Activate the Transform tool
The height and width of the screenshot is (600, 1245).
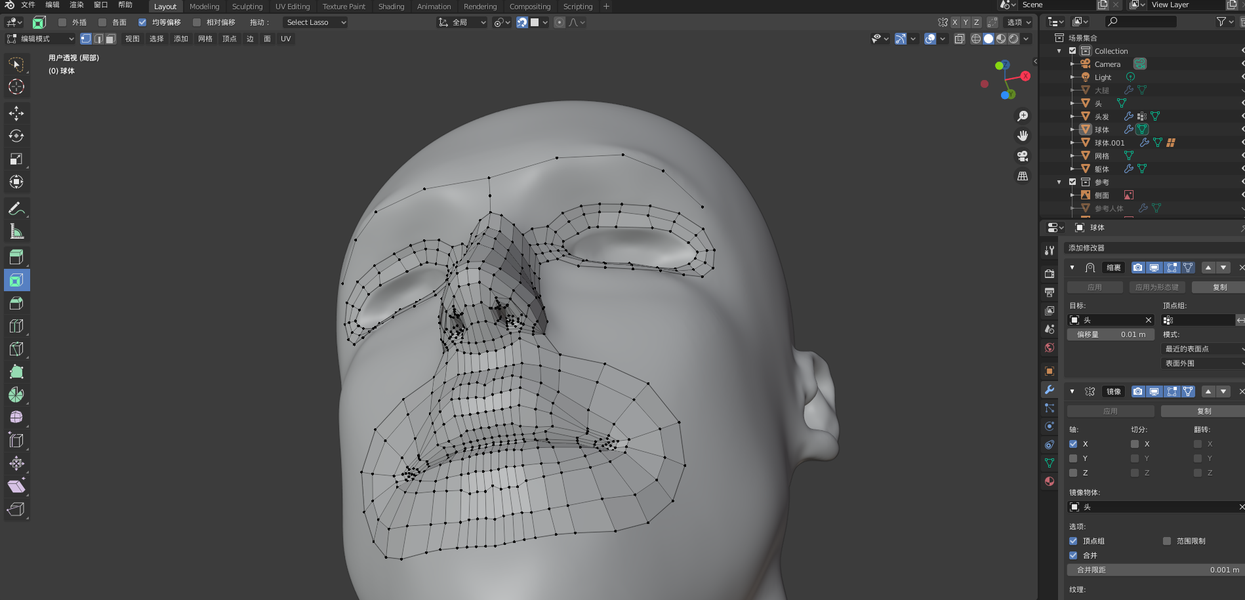pyautogui.click(x=16, y=182)
